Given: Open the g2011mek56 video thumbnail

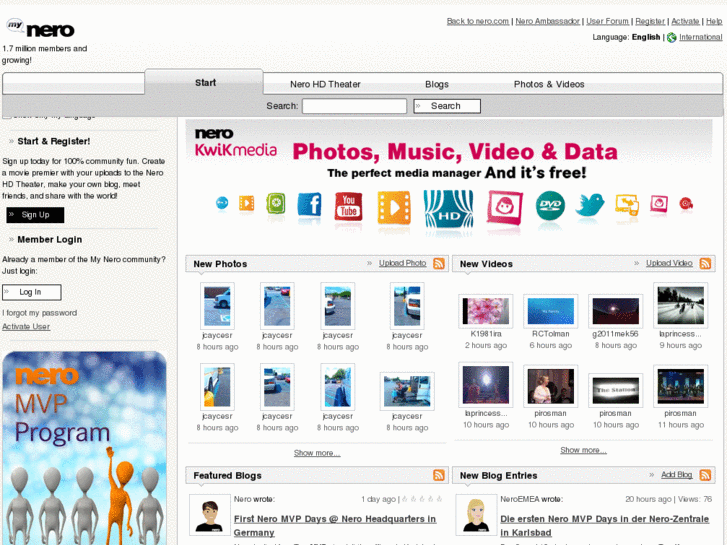Looking at the screenshot, I should click(615, 311).
